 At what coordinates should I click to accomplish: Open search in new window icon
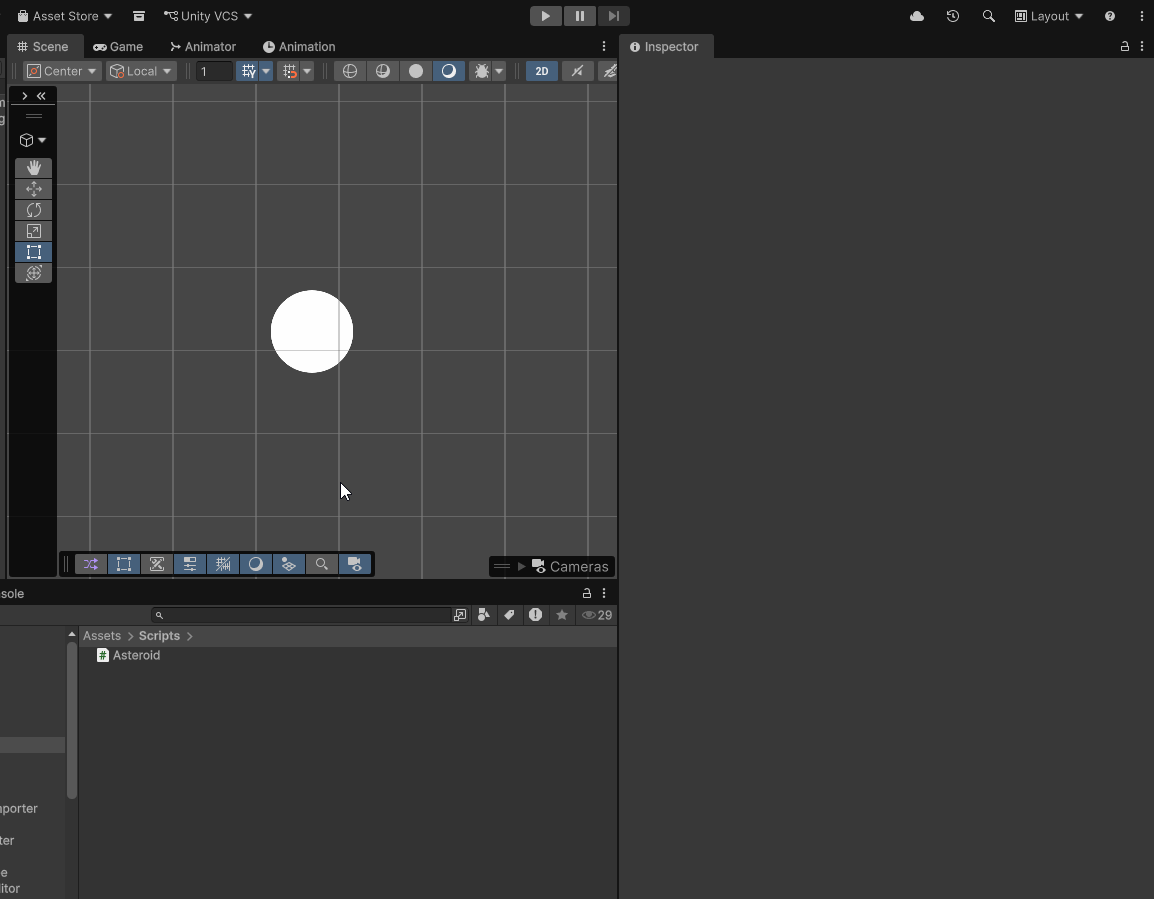point(460,615)
